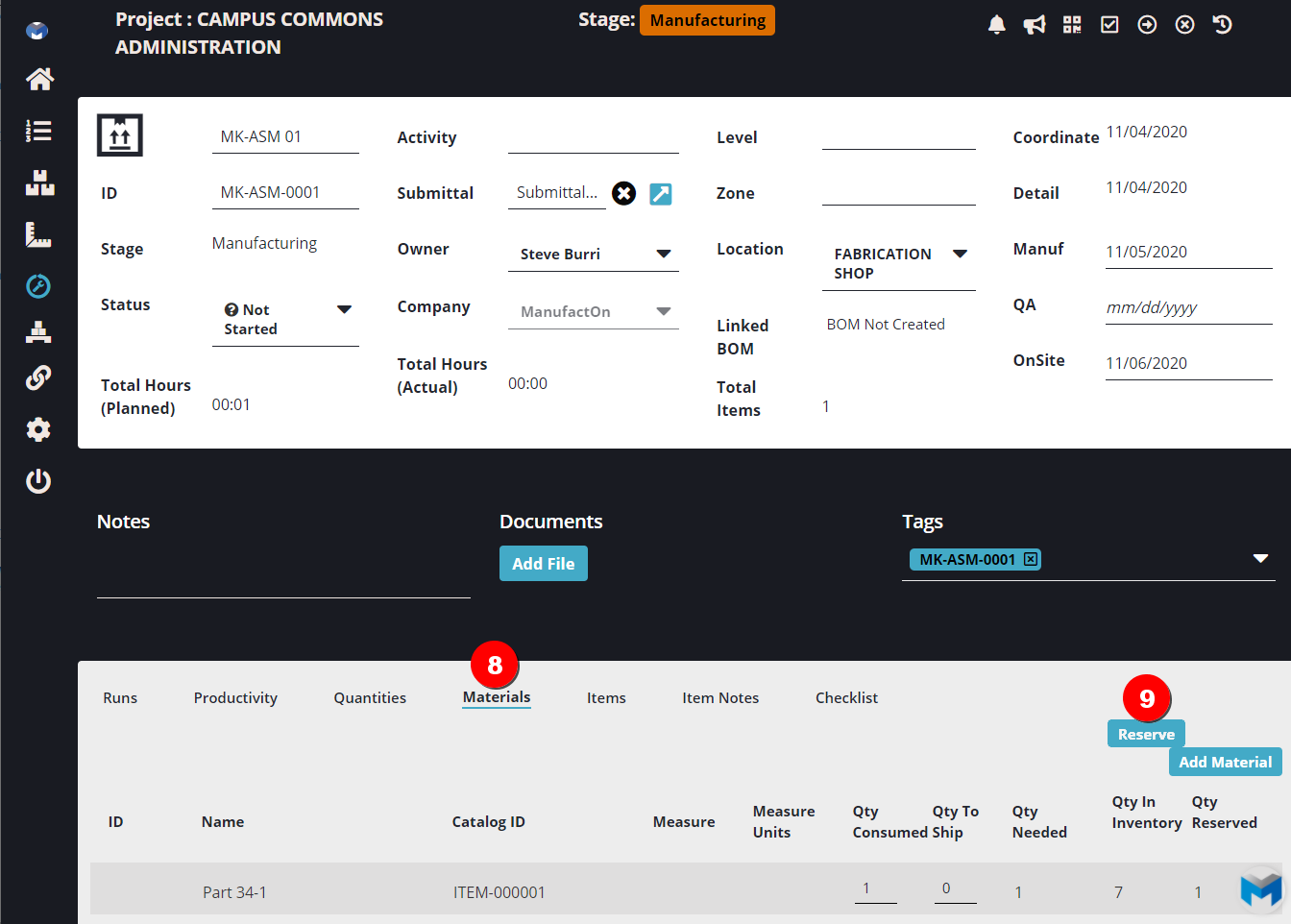Click the history/activity log clock icon
The image size is (1291, 924).
[x=1221, y=24]
